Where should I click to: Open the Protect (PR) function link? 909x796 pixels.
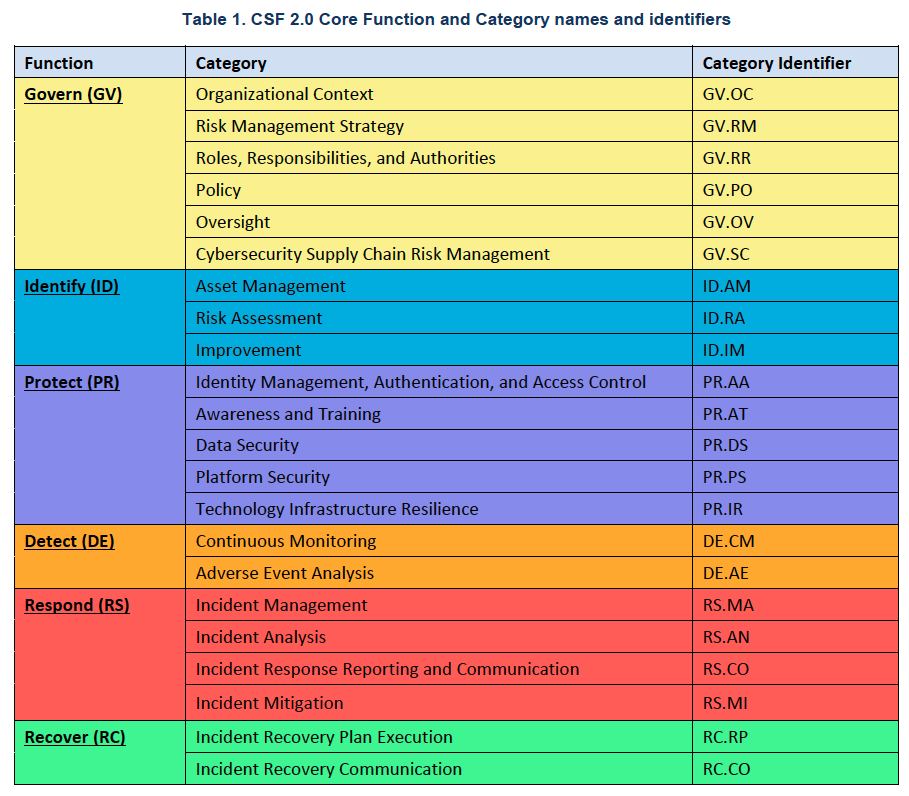pos(72,383)
